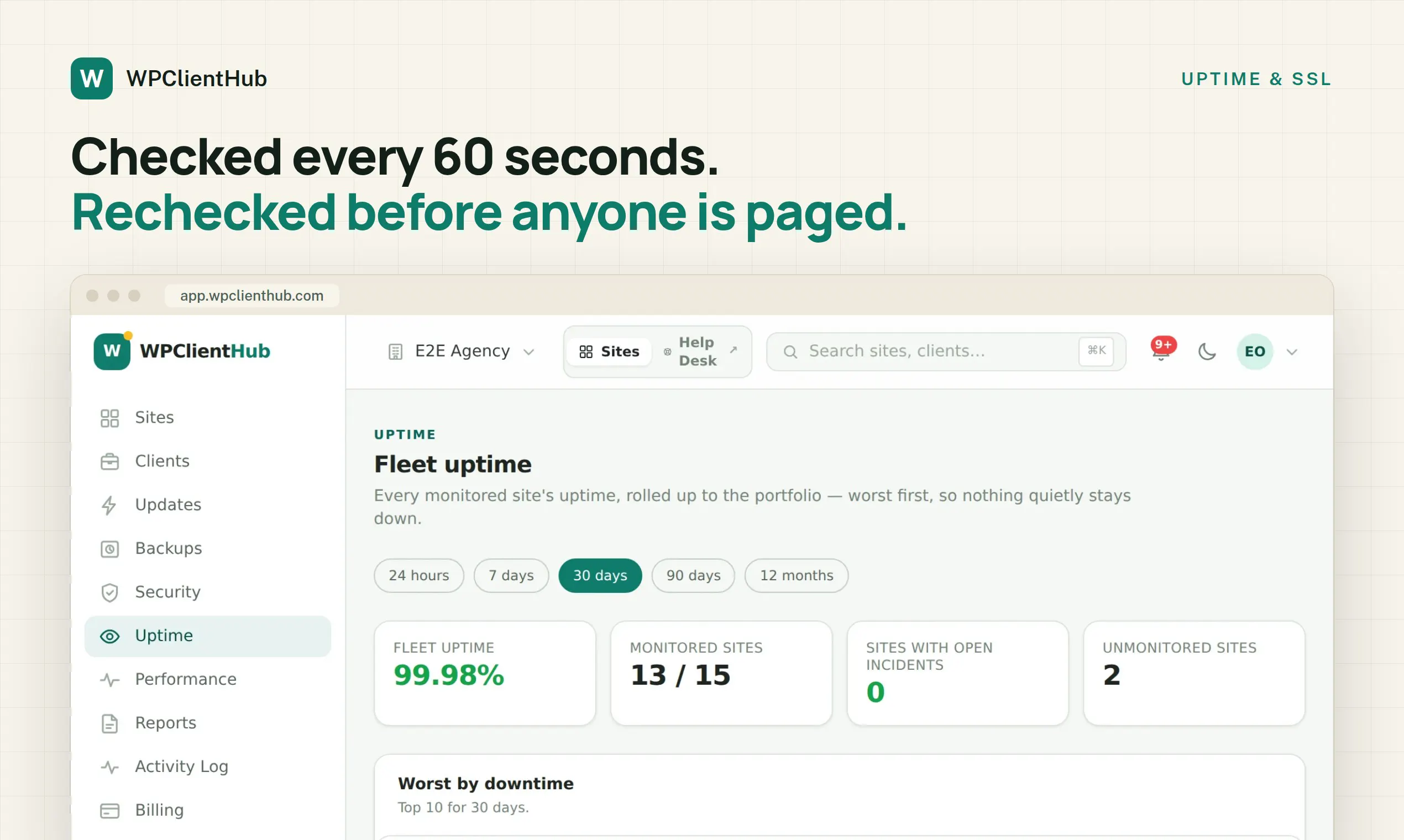Screen dimensions: 1404x840
Task: Click the ⌘K shortcut badge
Action: 1096,351
